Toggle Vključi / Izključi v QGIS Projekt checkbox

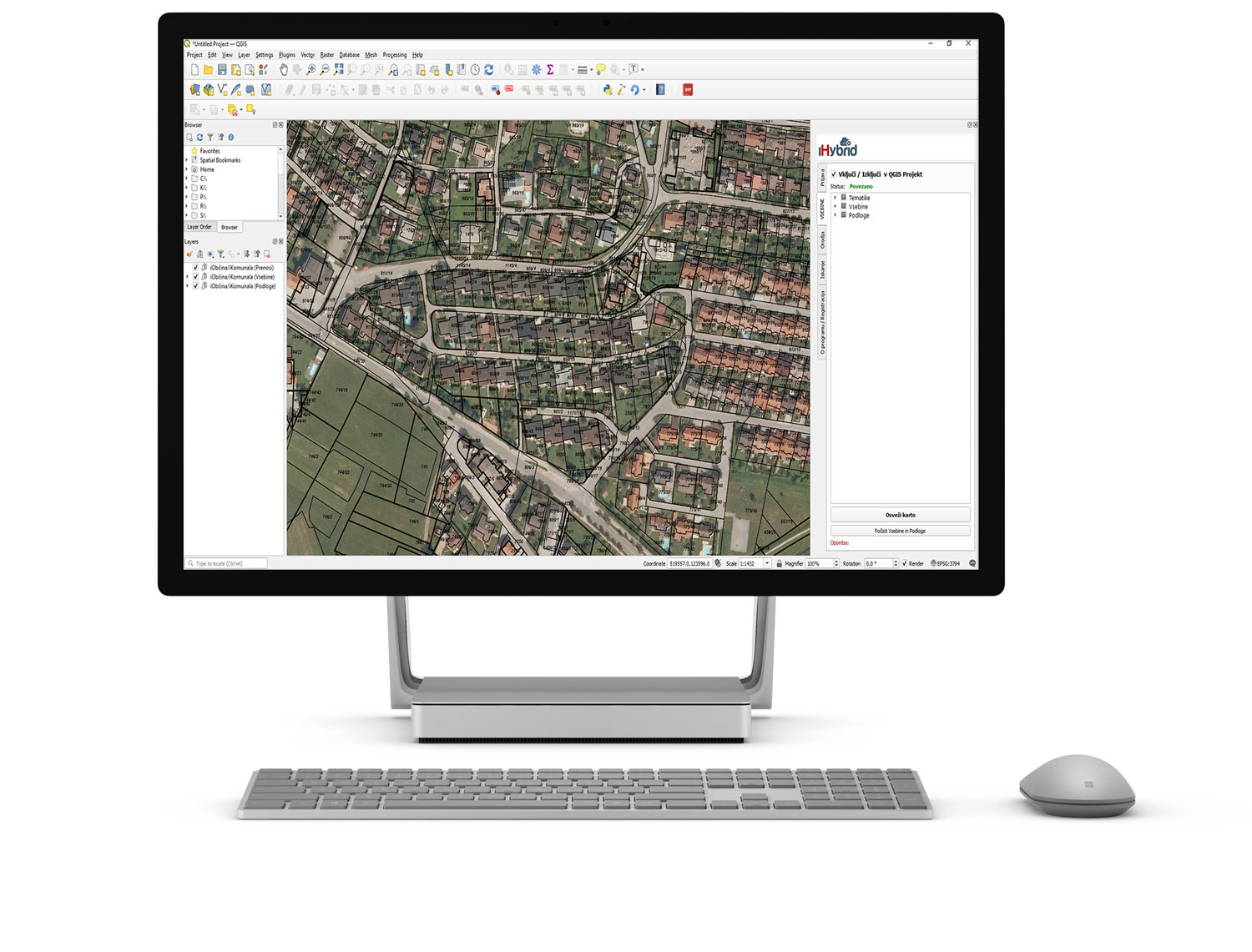(x=833, y=174)
